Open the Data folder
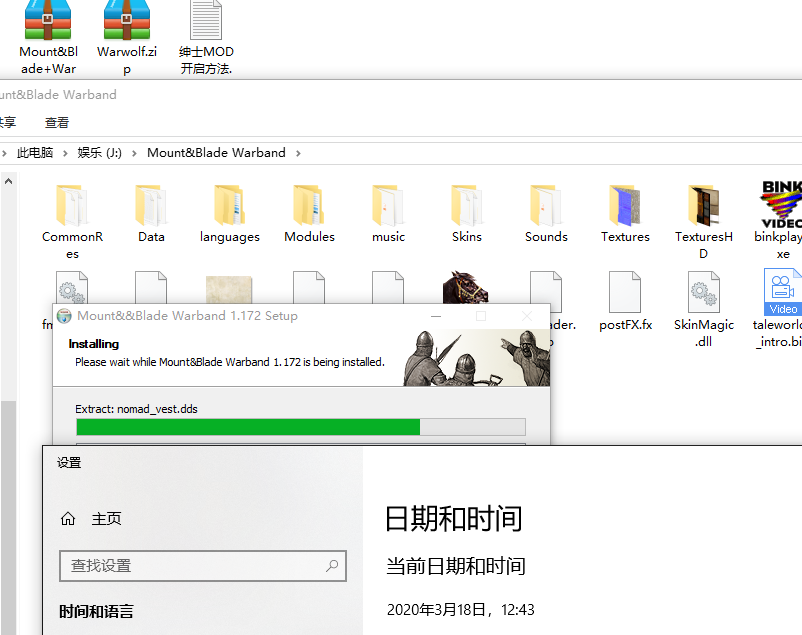The image size is (802, 635). pos(151,215)
